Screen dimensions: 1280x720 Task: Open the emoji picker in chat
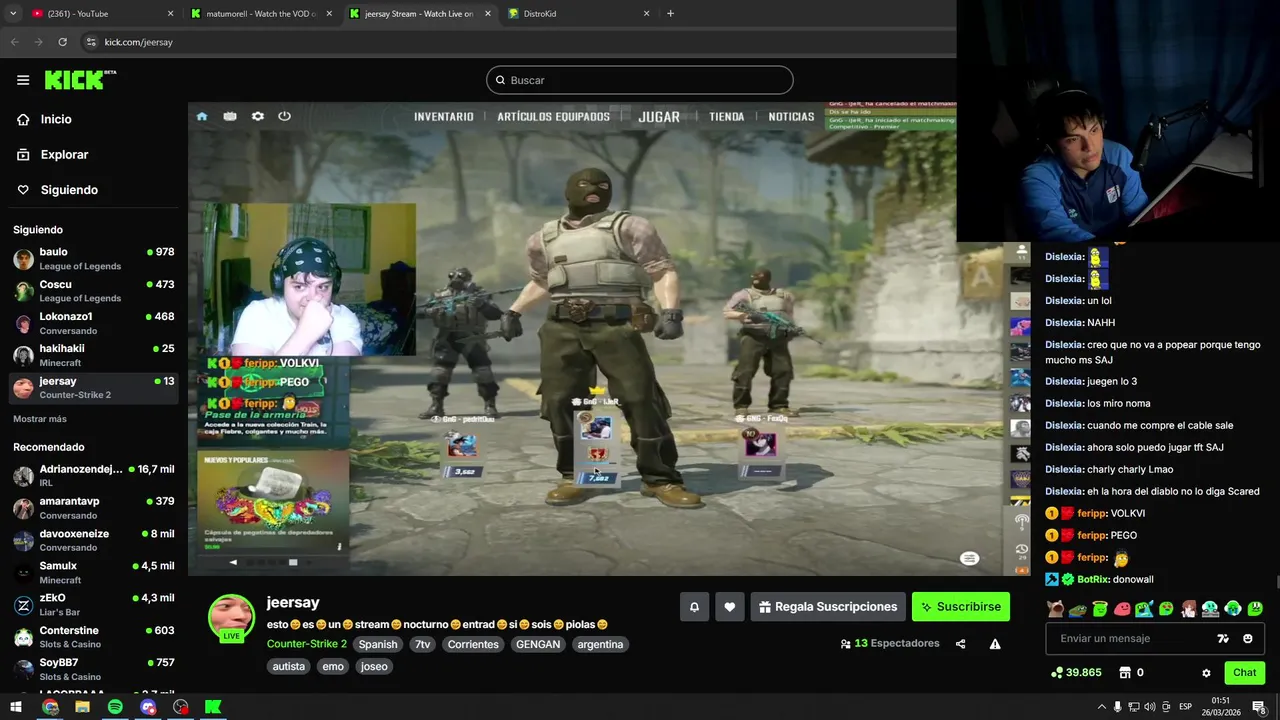1247,639
